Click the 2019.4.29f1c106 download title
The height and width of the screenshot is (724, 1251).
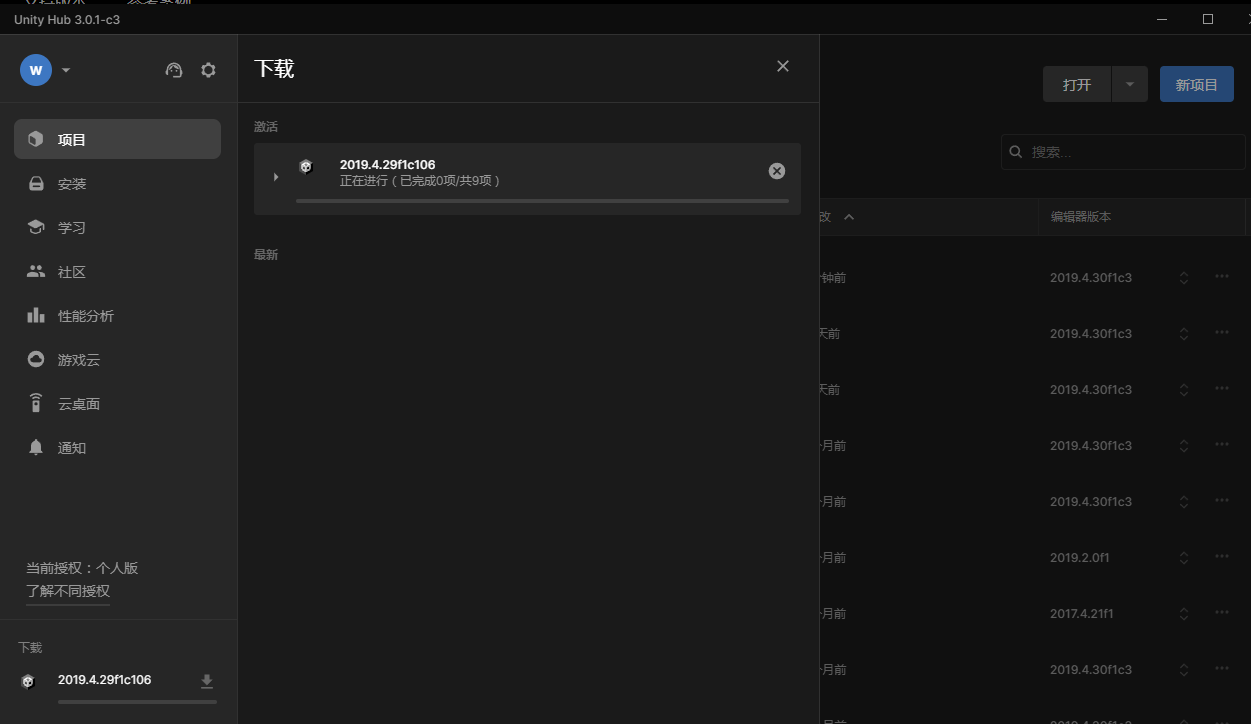coord(388,165)
